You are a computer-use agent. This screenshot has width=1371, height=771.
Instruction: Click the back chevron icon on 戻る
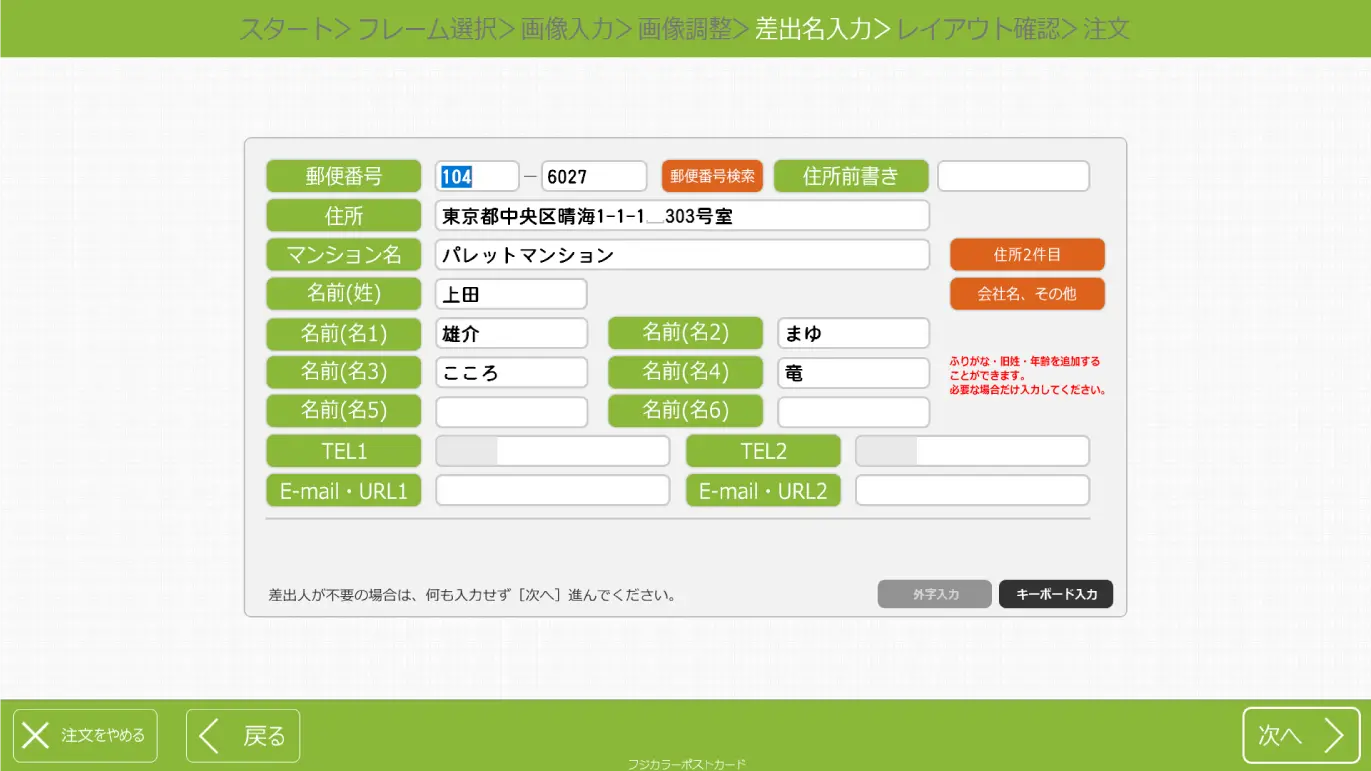209,736
